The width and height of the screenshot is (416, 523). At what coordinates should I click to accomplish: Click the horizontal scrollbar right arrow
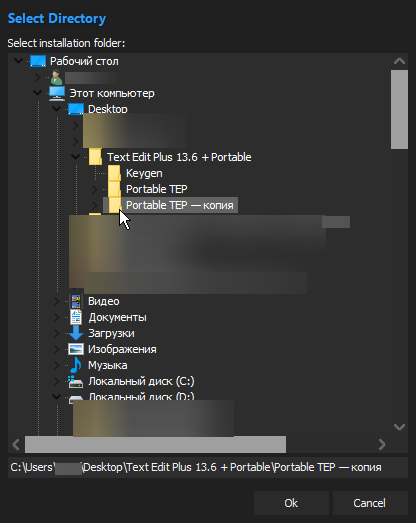click(382, 444)
